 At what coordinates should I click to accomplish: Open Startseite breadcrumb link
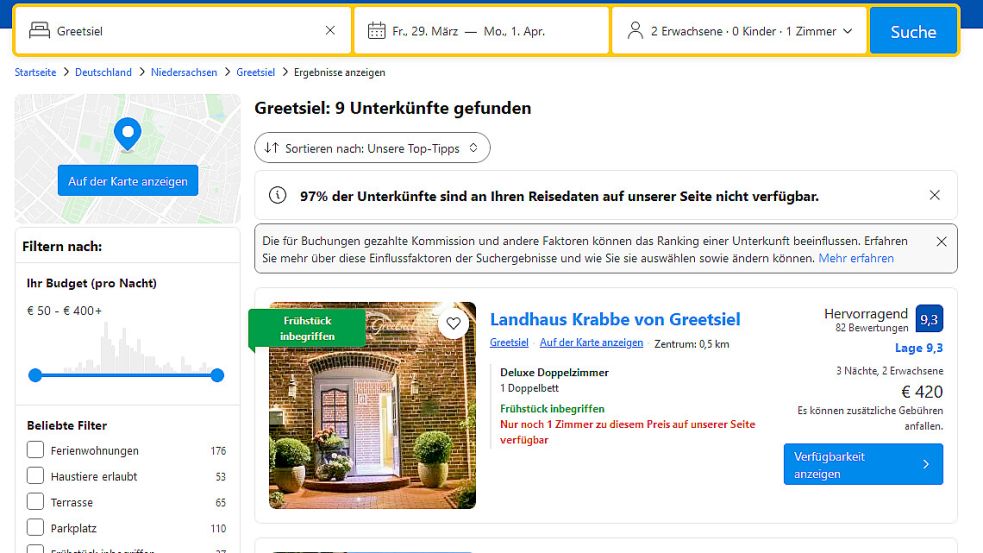click(35, 72)
